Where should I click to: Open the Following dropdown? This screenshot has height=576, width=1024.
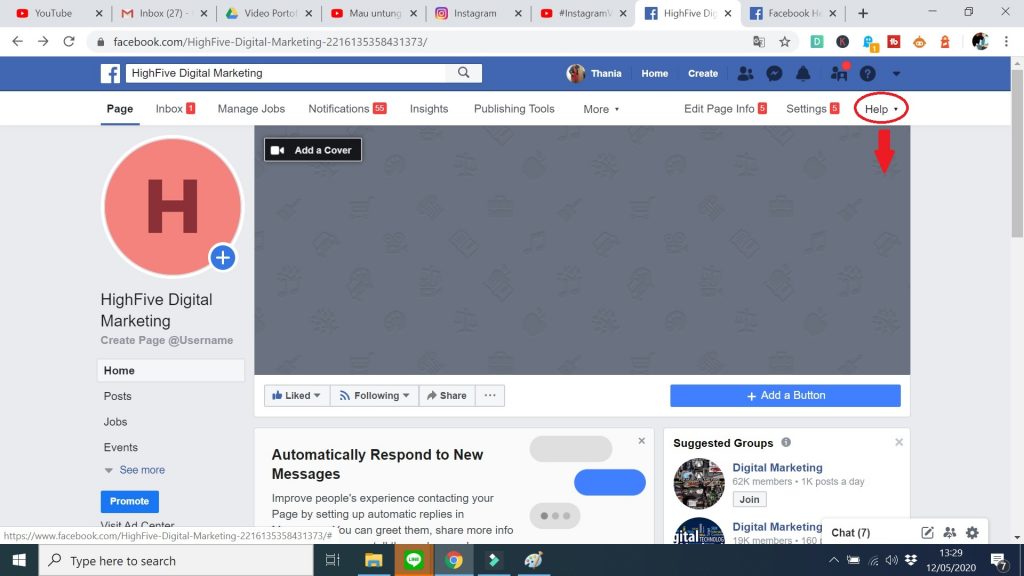(x=375, y=396)
